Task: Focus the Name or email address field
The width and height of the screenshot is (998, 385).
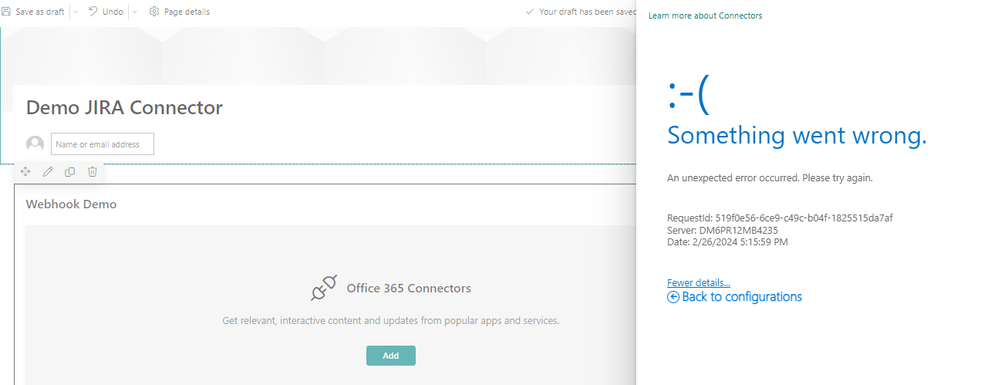Action: (102, 144)
